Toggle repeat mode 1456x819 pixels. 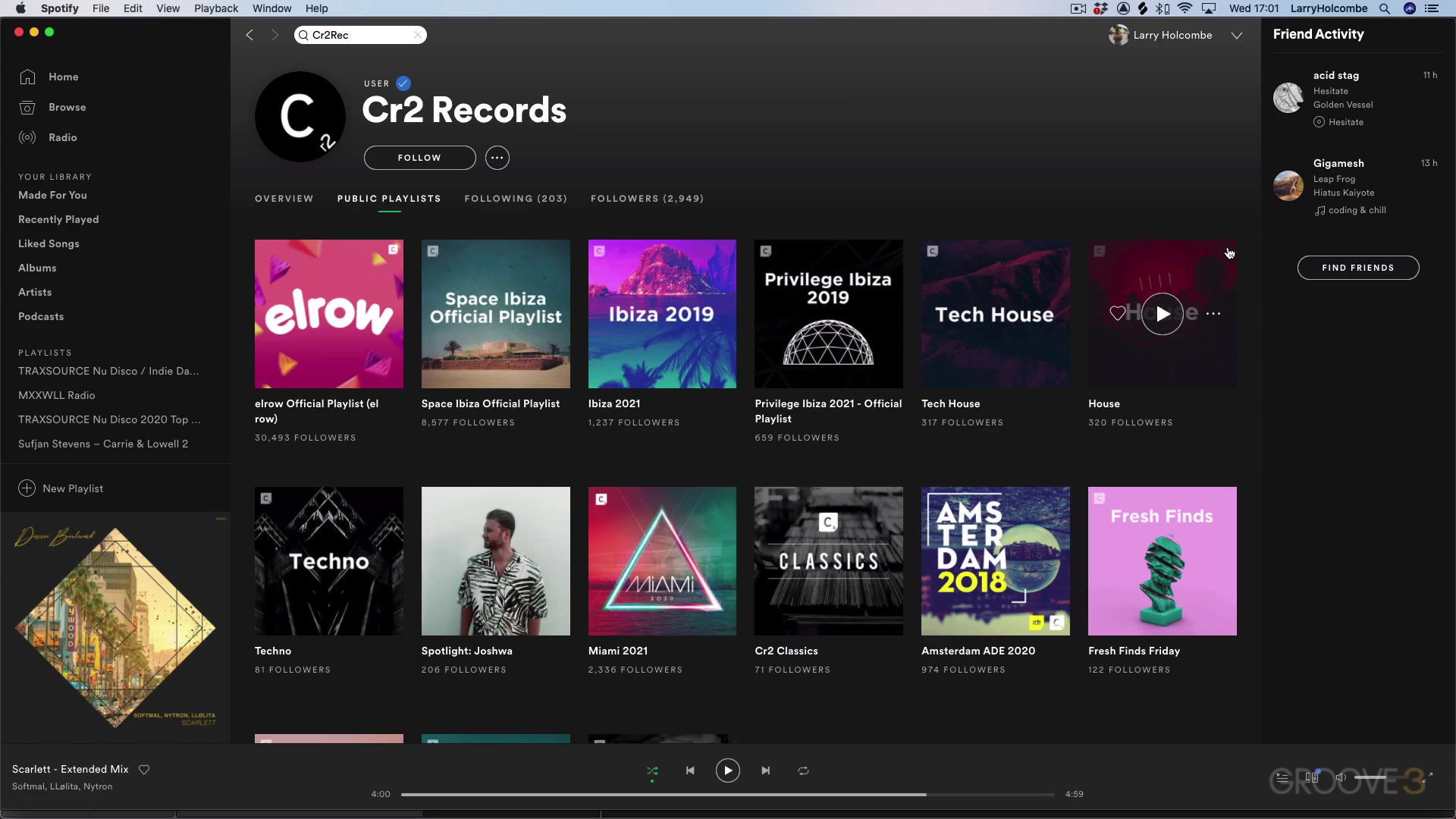(x=803, y=770)
